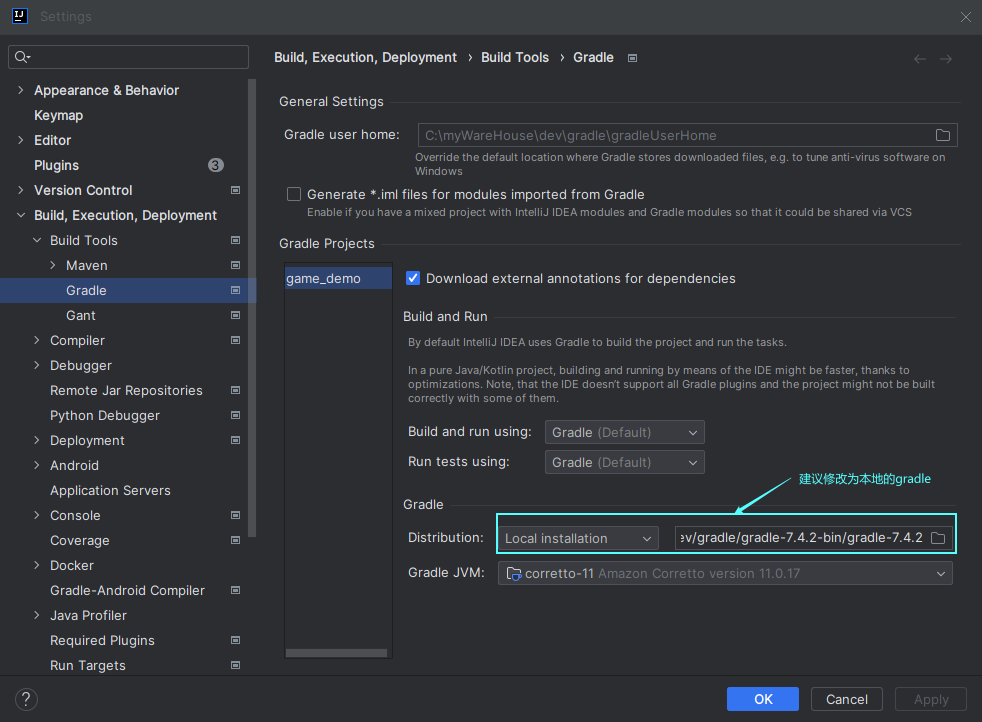This screenshot has height=722, width=982.
Task: Navigate back with the left arrow icon
Action: [x=920, y=59]
